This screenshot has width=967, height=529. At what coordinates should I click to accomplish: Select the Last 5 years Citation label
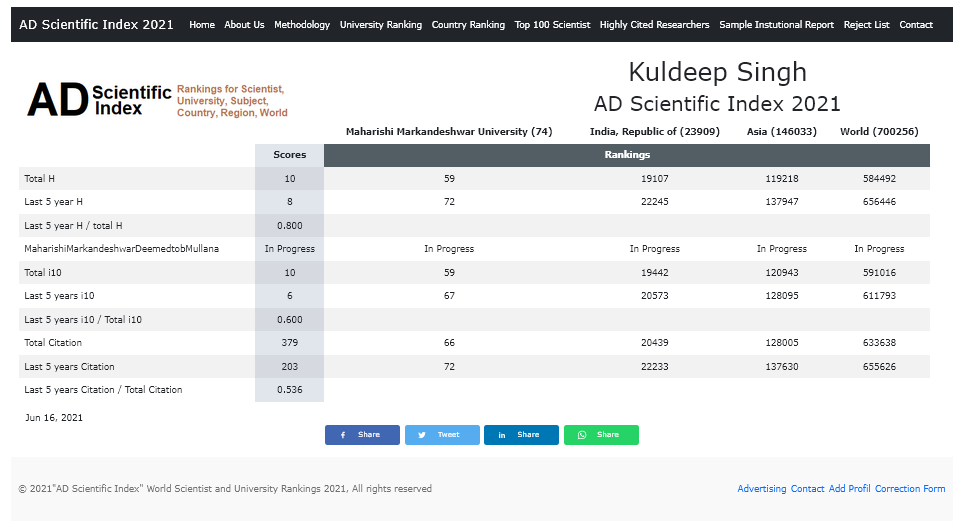point(69,367)
